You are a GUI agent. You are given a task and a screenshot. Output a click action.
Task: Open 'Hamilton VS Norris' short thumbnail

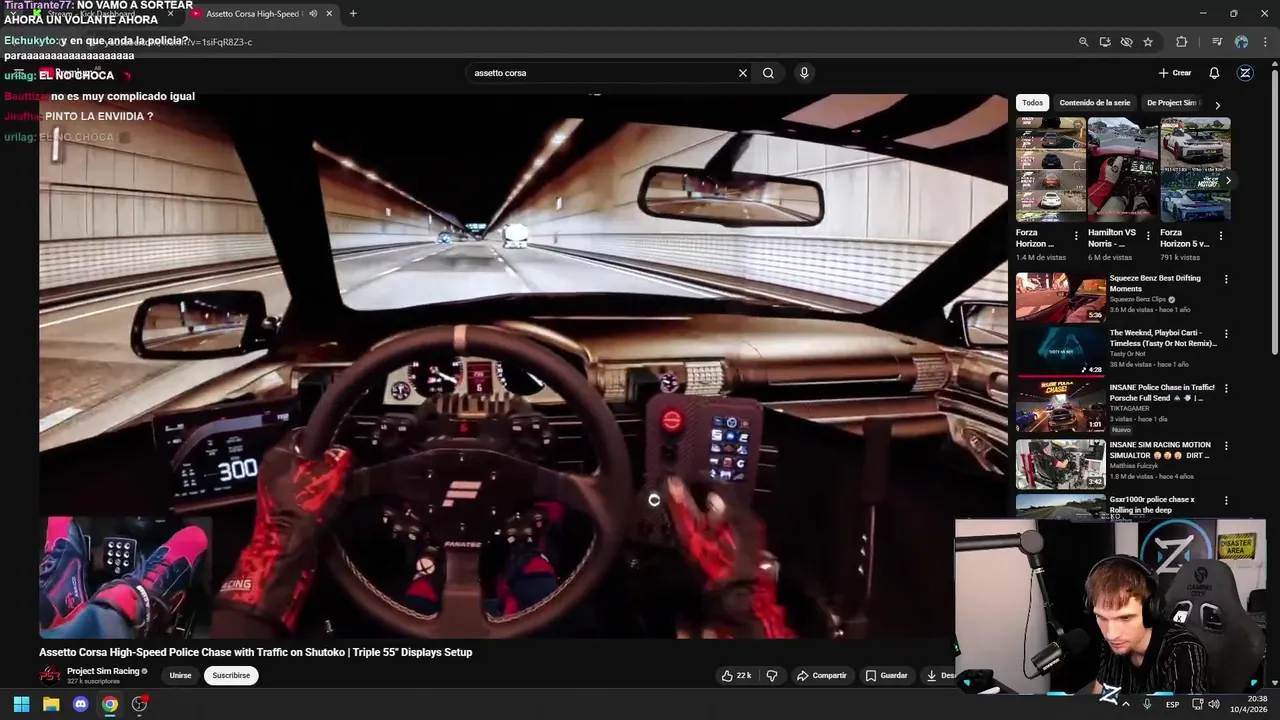tap(1123, 170)
